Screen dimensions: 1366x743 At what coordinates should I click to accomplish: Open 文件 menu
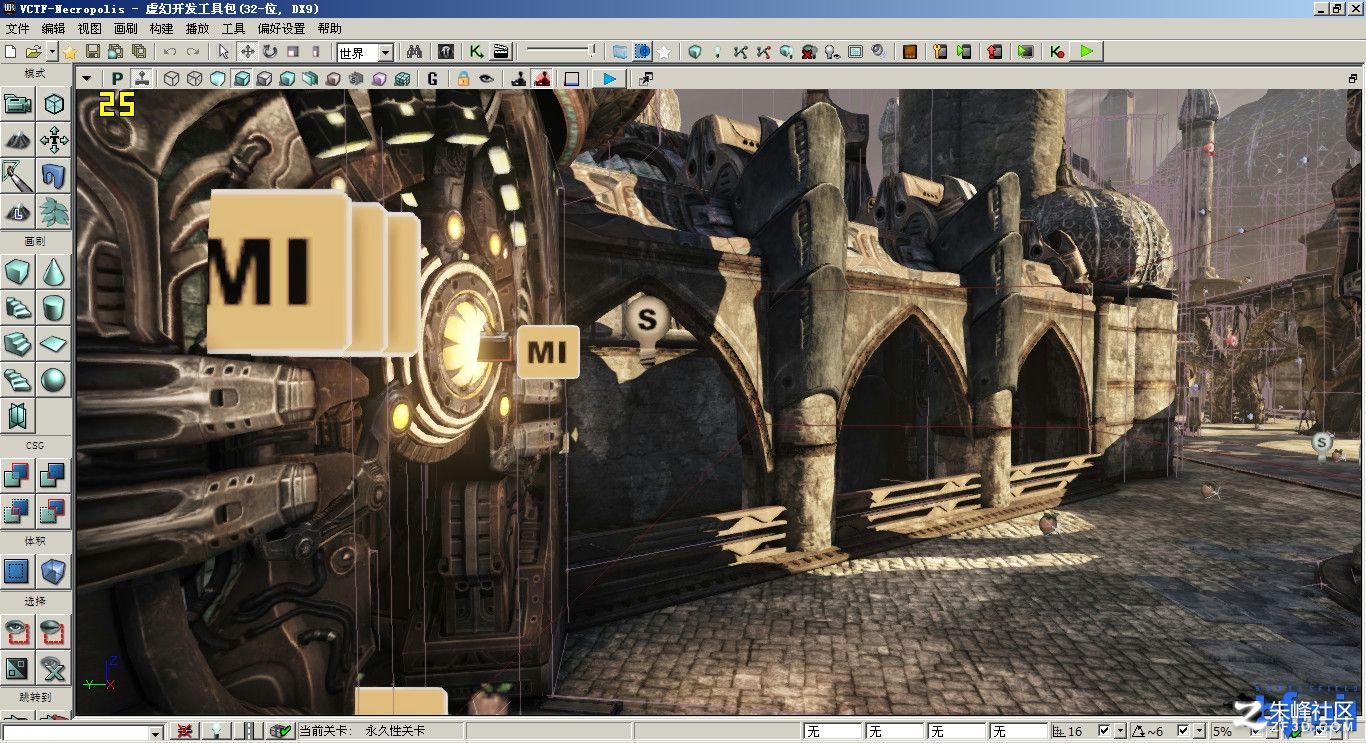[x=18, y=29]
